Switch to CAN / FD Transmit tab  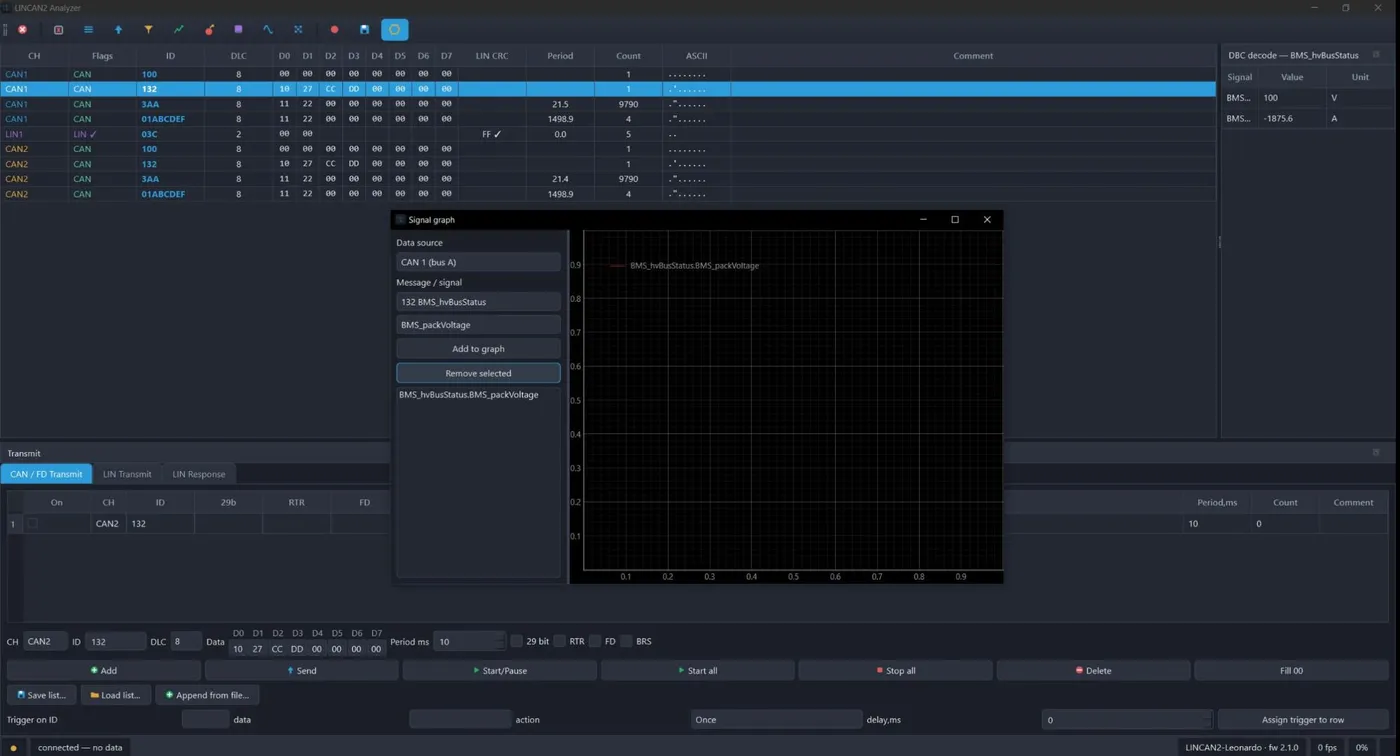coord(46,474)
